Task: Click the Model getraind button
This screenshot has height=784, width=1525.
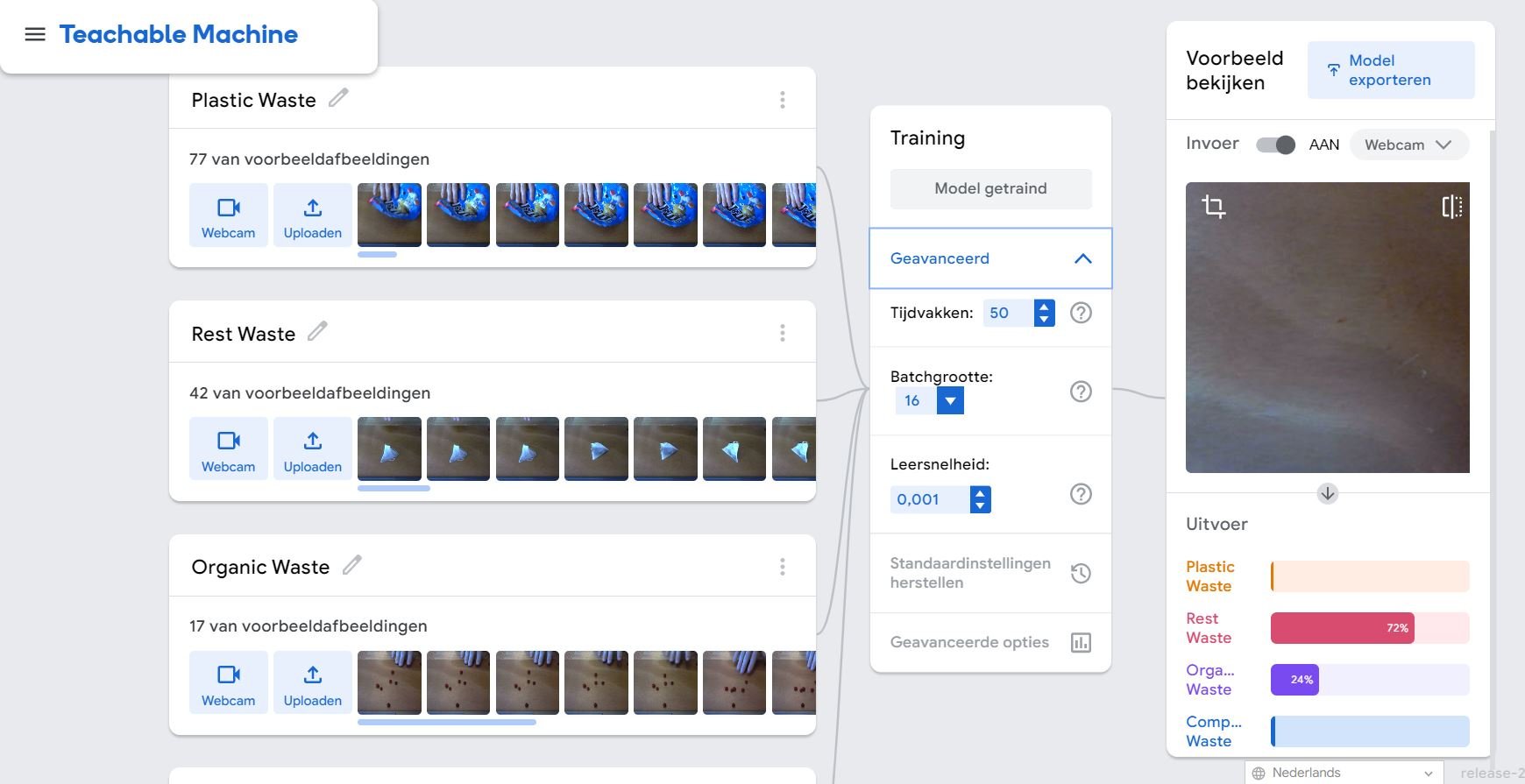Action: click(991, 188)
